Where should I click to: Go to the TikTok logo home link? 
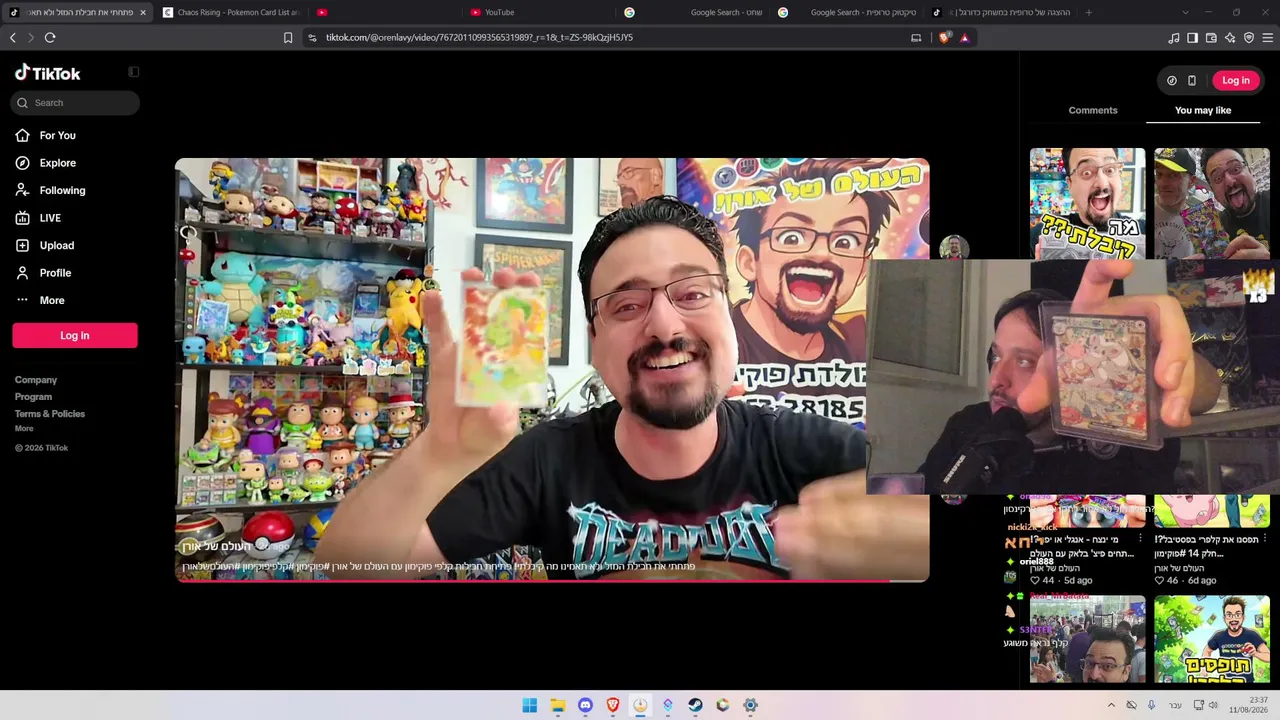(47, 73)
